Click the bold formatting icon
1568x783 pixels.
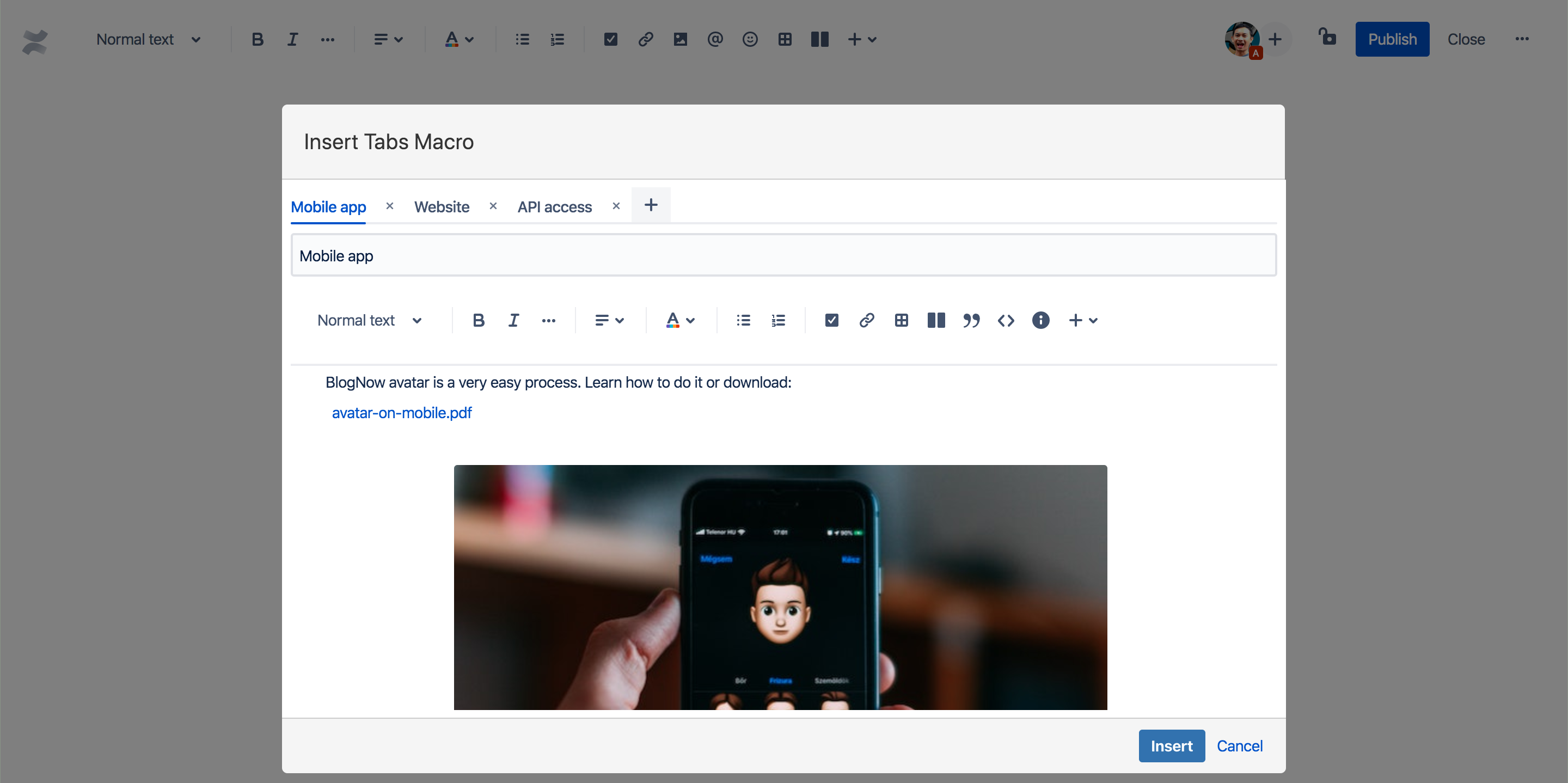478,320
